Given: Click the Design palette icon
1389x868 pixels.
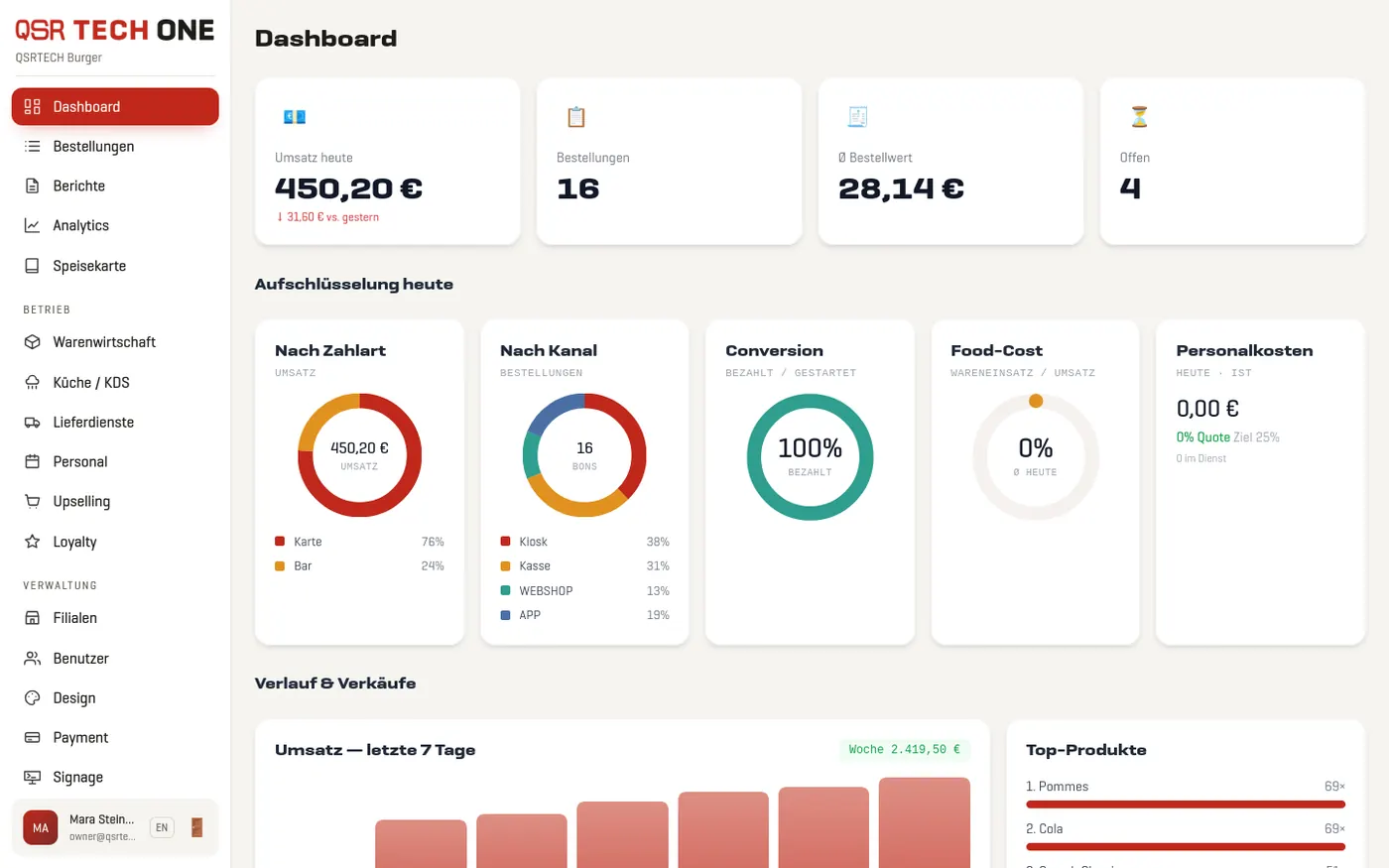Looking at the screenshot, I should (x=33, y=698).
